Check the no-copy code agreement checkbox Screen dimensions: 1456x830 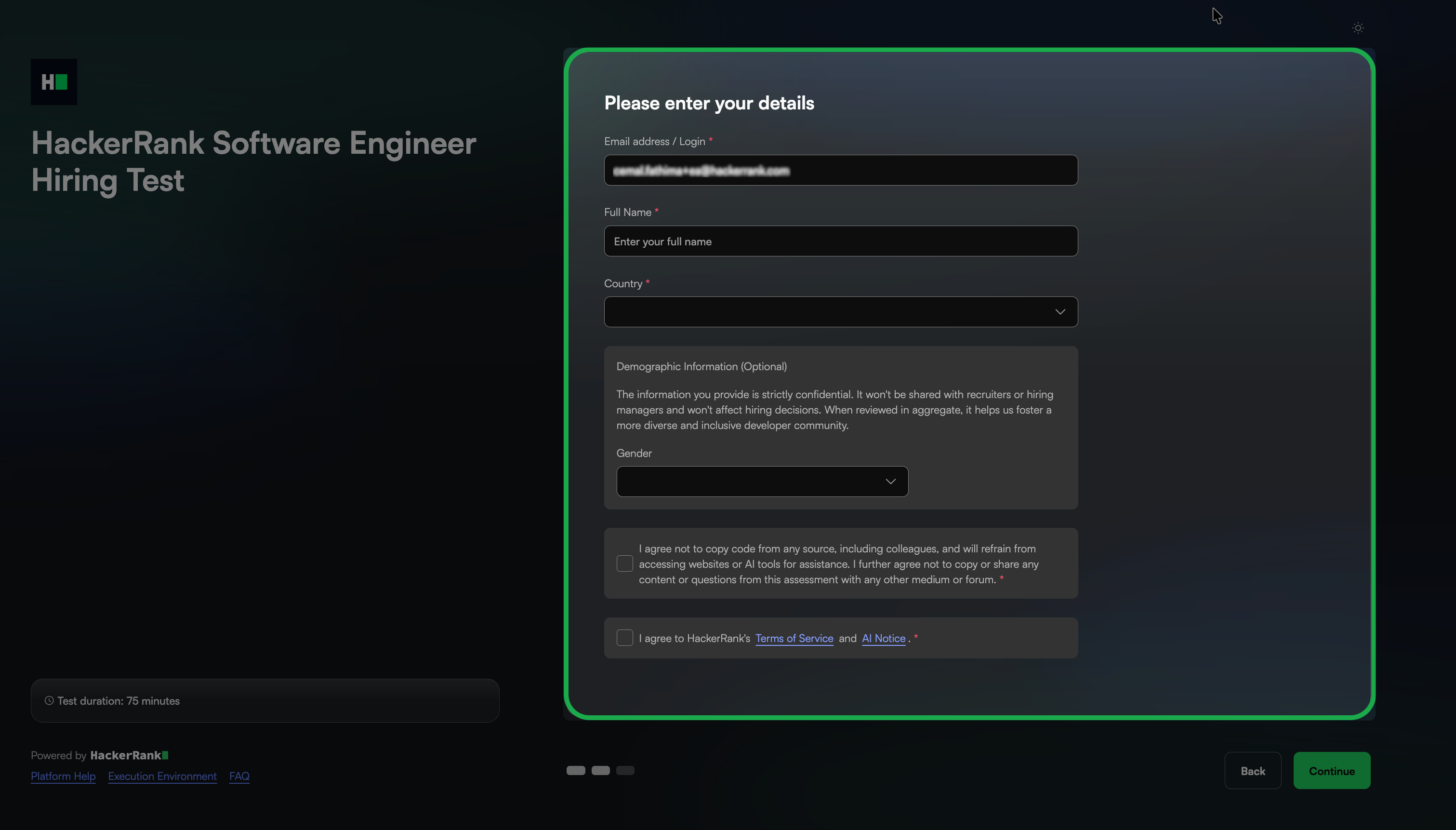(x=624, y=564)
